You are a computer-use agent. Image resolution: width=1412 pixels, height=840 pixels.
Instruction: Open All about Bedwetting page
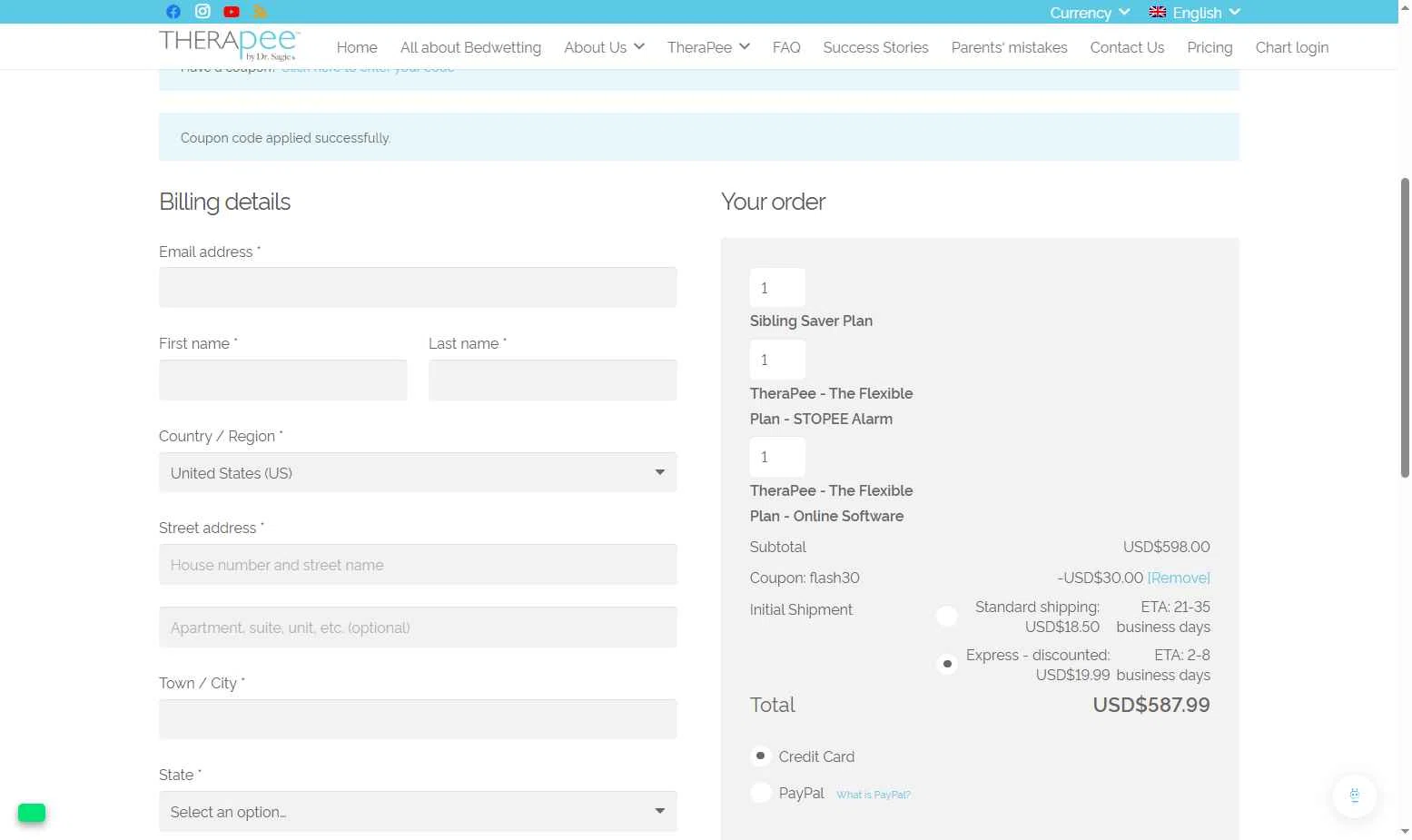click(470, 47)
